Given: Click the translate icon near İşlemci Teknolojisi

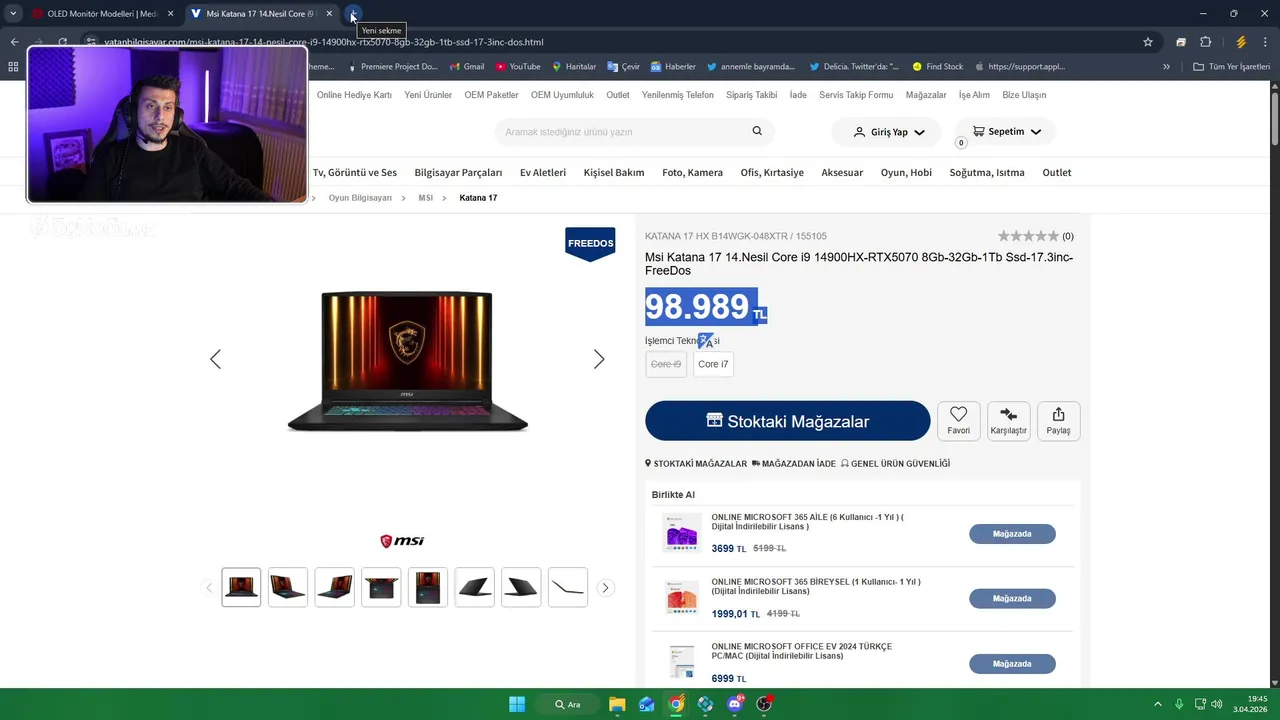Looking at the screenshot, I should [x=705, y=341].
